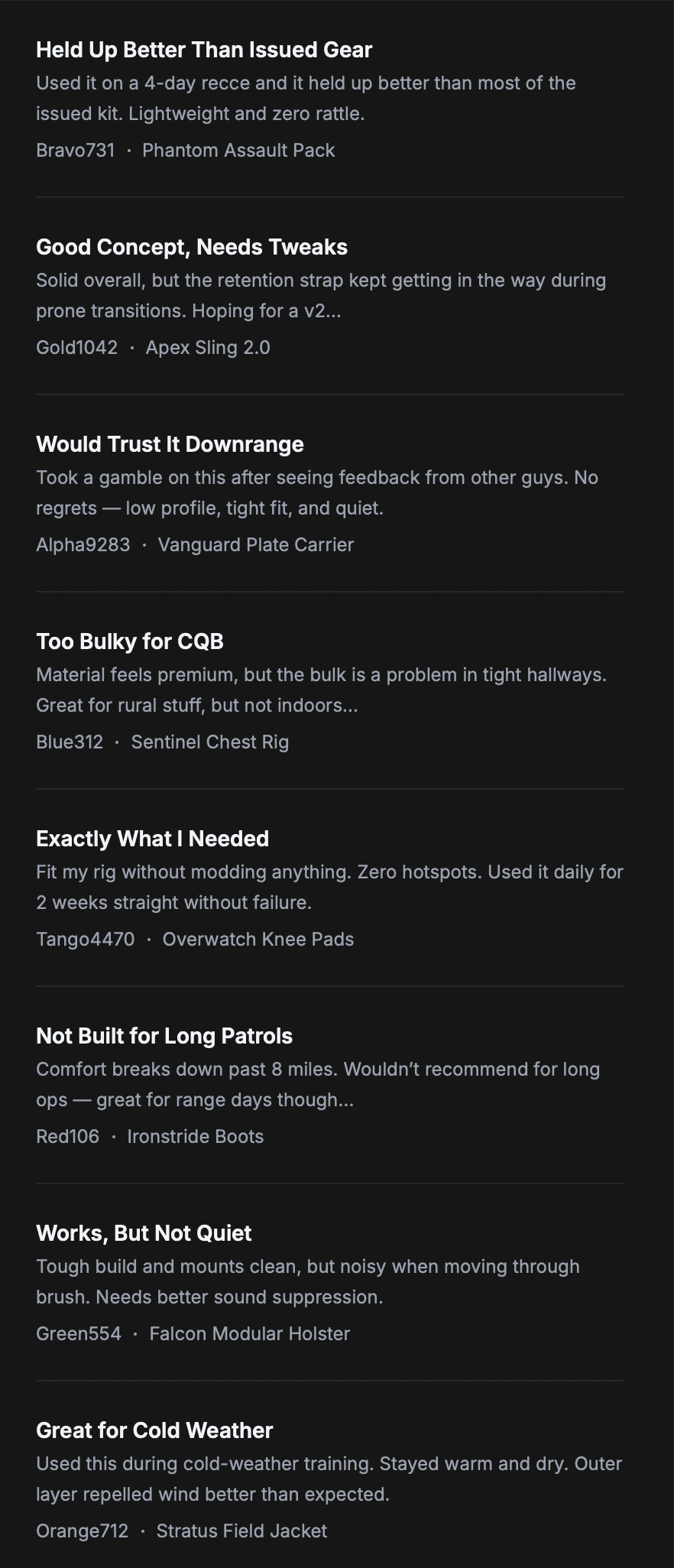Click the "Great for Cold Weather" review title

click(154, 1430)
